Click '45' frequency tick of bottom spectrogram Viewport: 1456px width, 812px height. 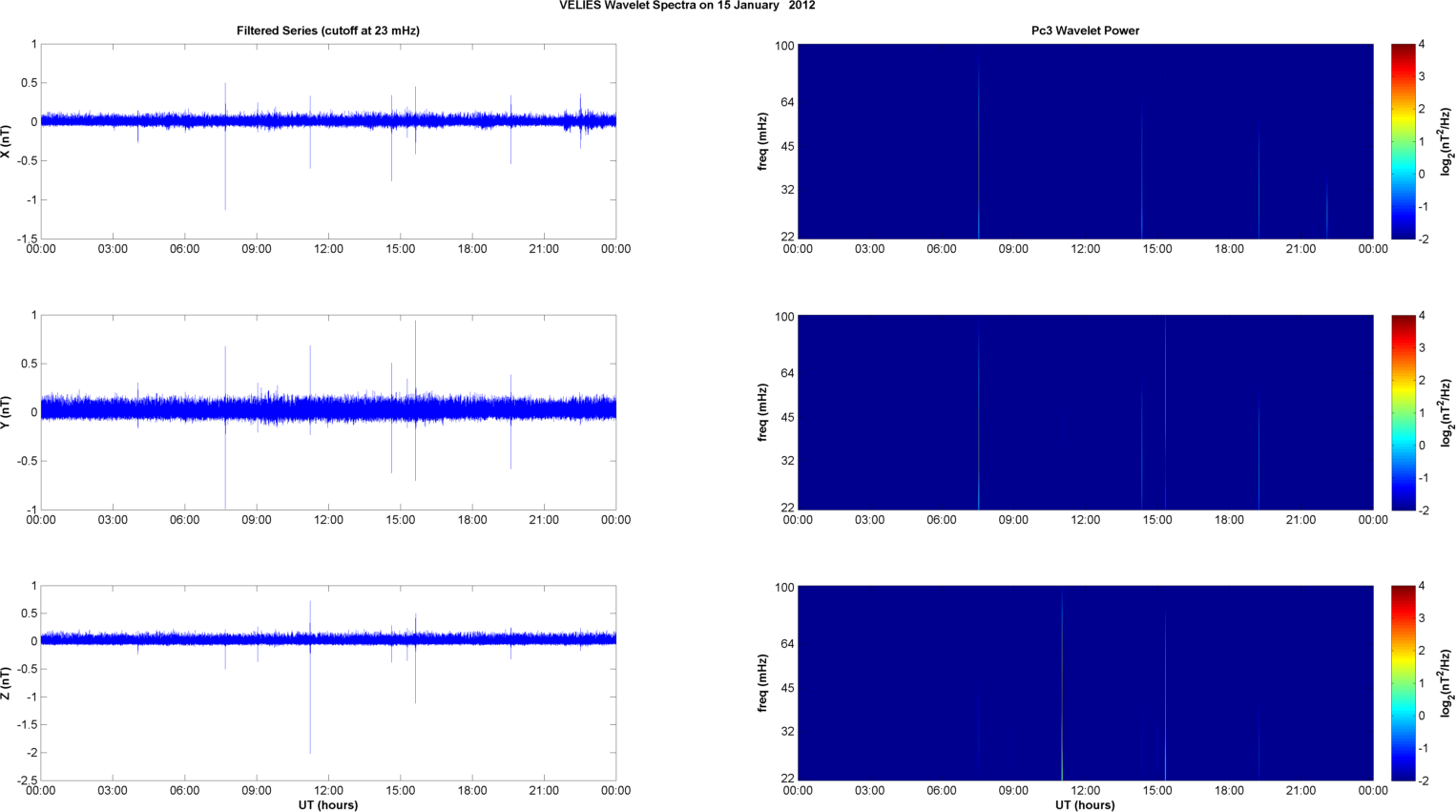(x=787, y=688)
